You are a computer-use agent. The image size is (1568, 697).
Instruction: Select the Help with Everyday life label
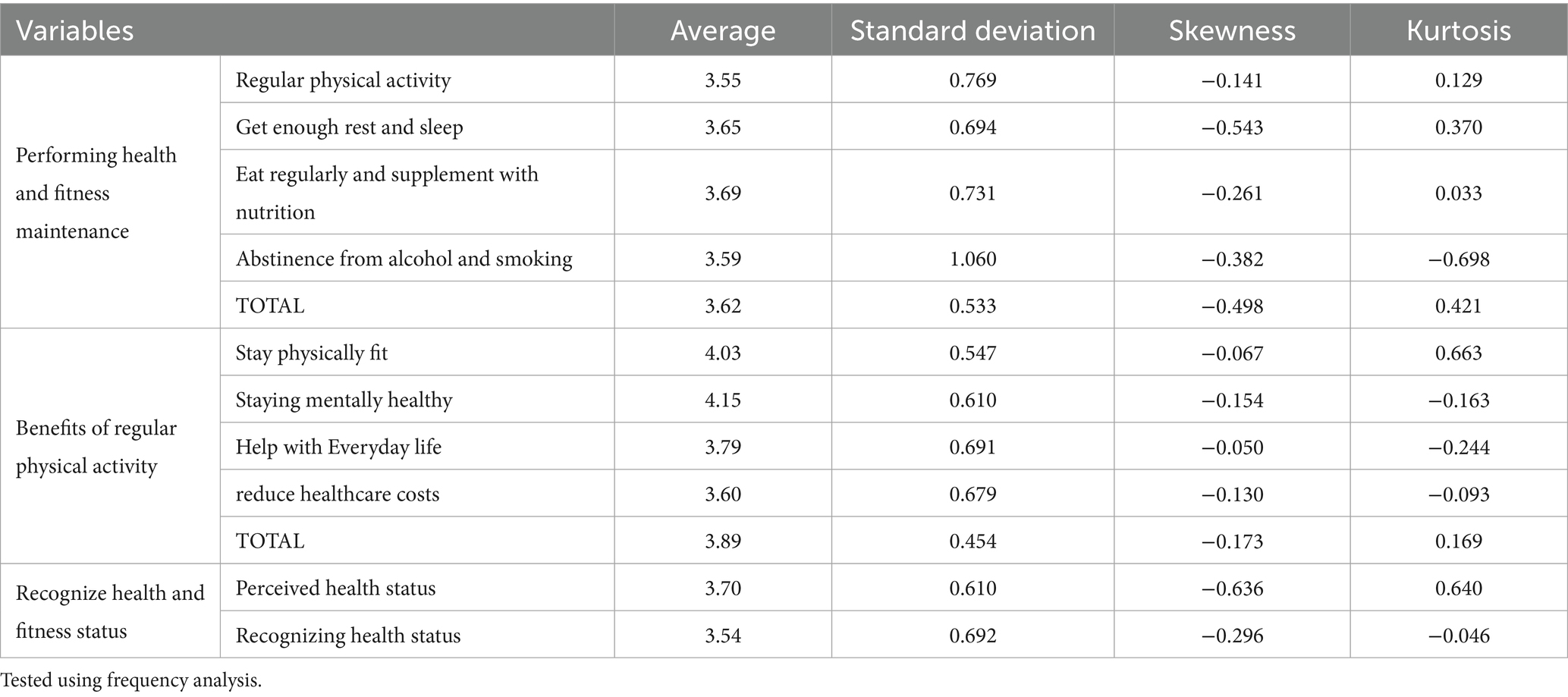338,447
